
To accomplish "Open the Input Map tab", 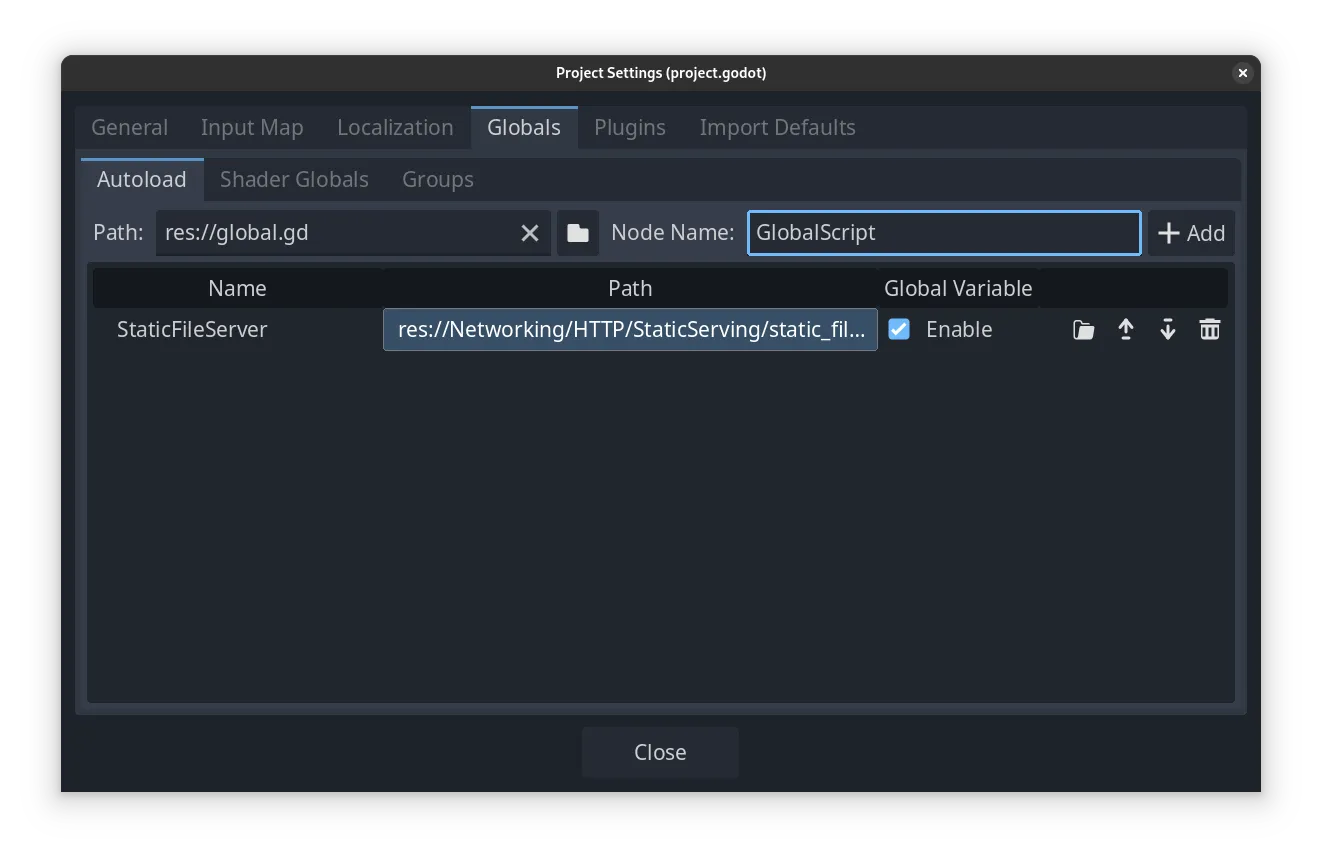I will [252, 128].
